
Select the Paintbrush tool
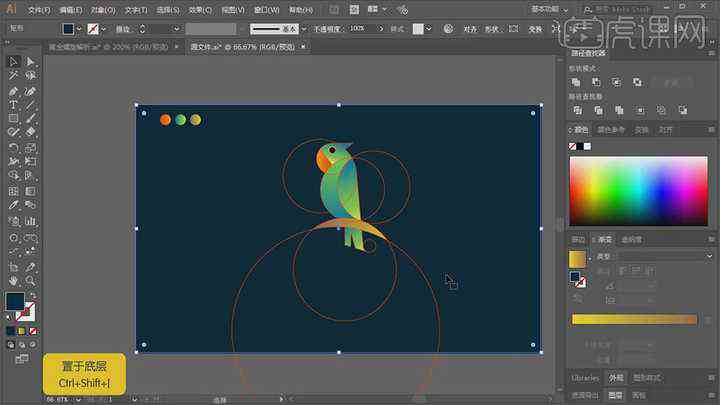point(30,118)
